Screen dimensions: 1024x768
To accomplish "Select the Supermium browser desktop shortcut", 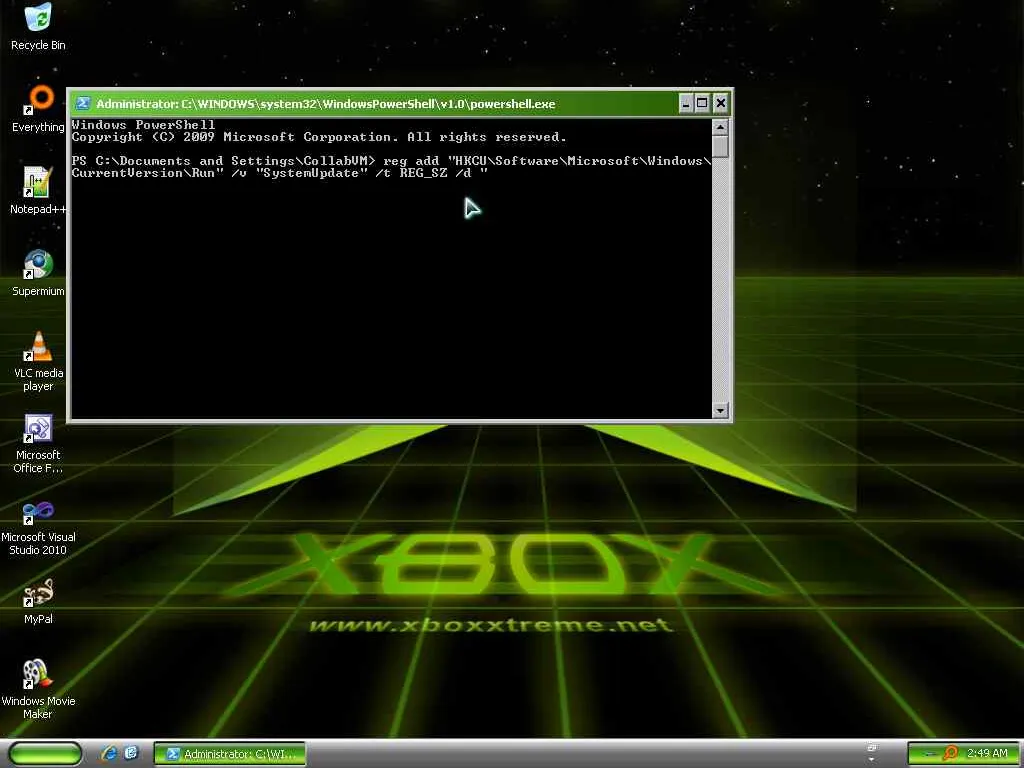I will point(38,273).
